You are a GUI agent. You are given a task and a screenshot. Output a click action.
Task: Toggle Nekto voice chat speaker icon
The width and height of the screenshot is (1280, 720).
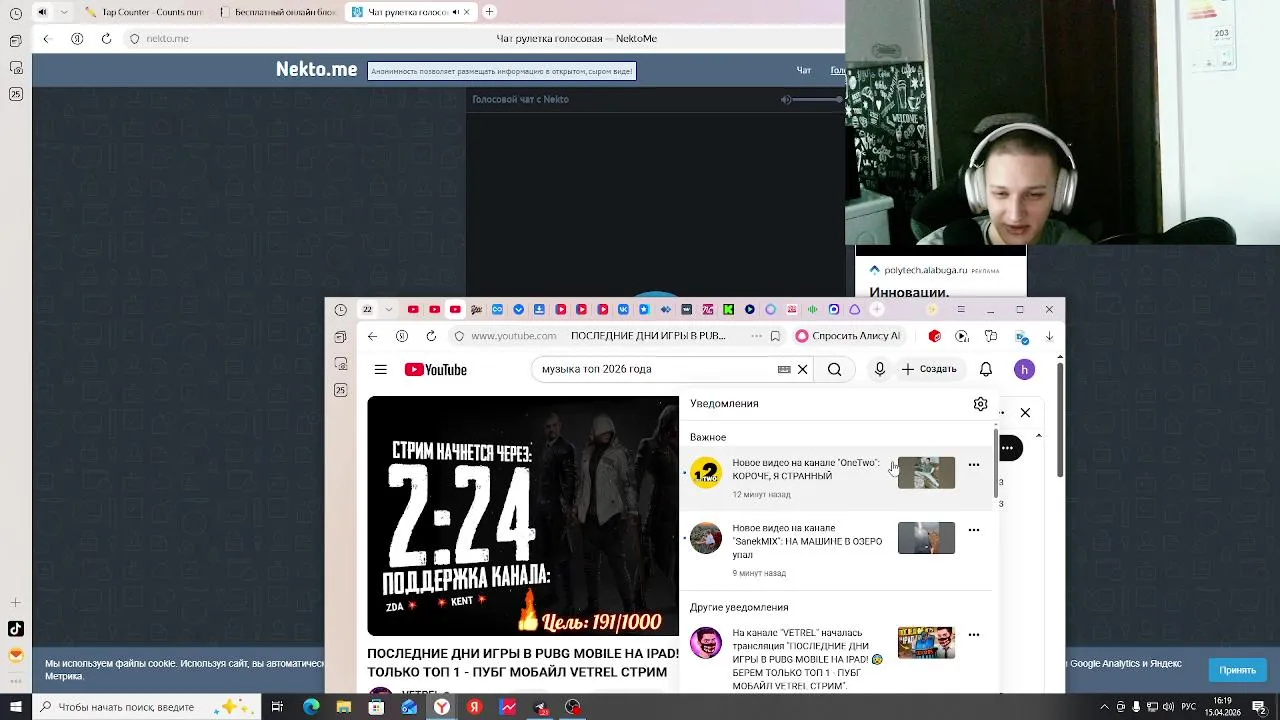[786, 99]
